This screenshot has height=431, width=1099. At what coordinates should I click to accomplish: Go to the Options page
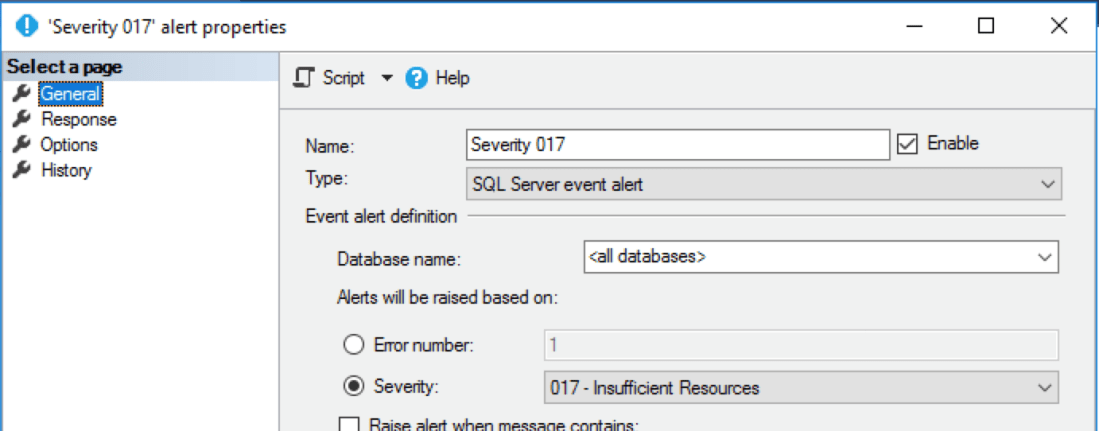pyautogui.click(x=69, y=145)
